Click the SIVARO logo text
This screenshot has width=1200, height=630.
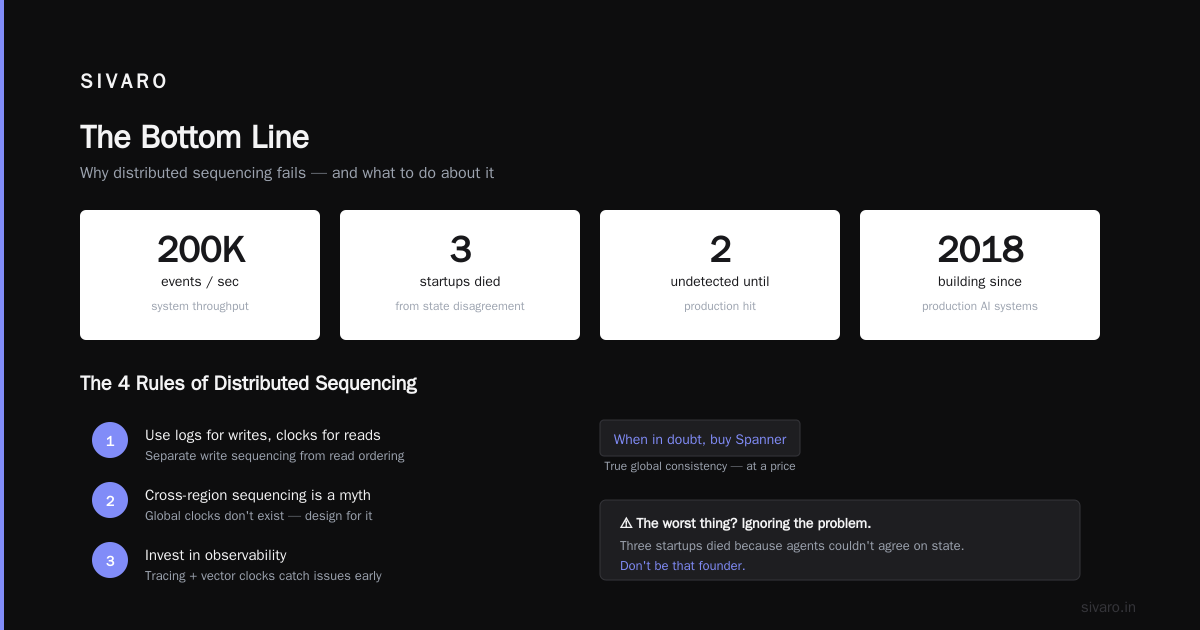(x=124, y=82)
